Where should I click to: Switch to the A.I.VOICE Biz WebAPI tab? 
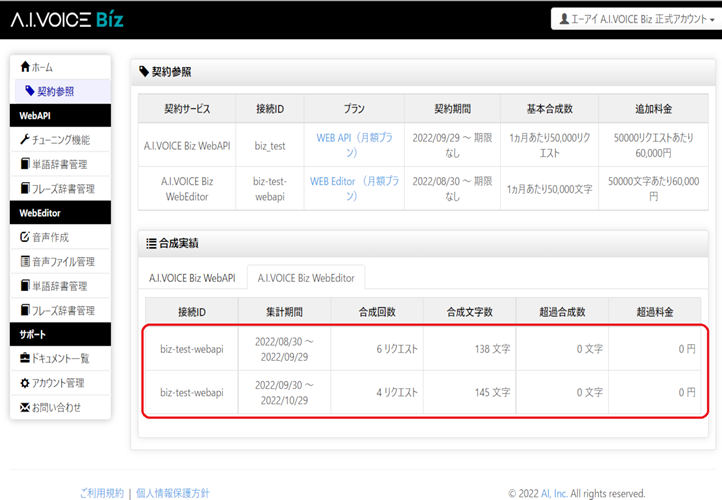[192, 278]
